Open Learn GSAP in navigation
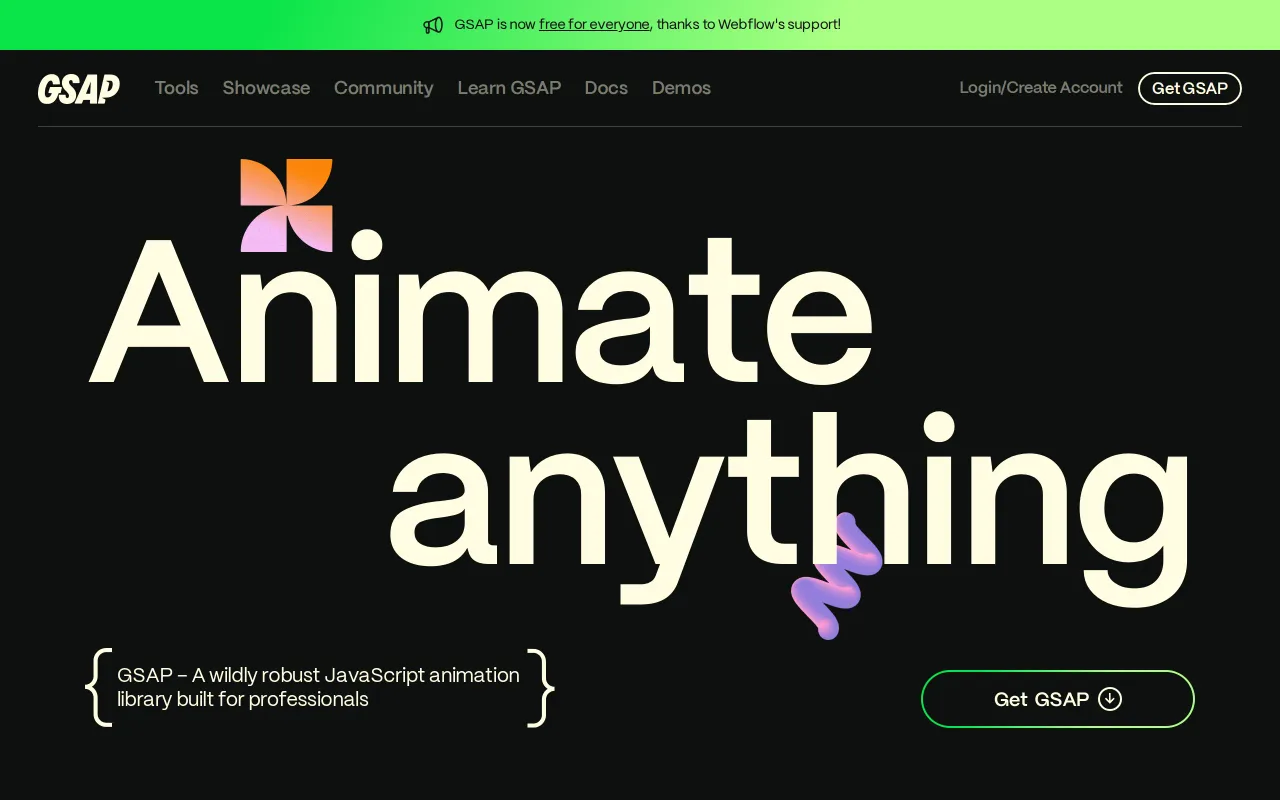The width and height of the screenshot is (1280, 800). (x=509, y=88)
